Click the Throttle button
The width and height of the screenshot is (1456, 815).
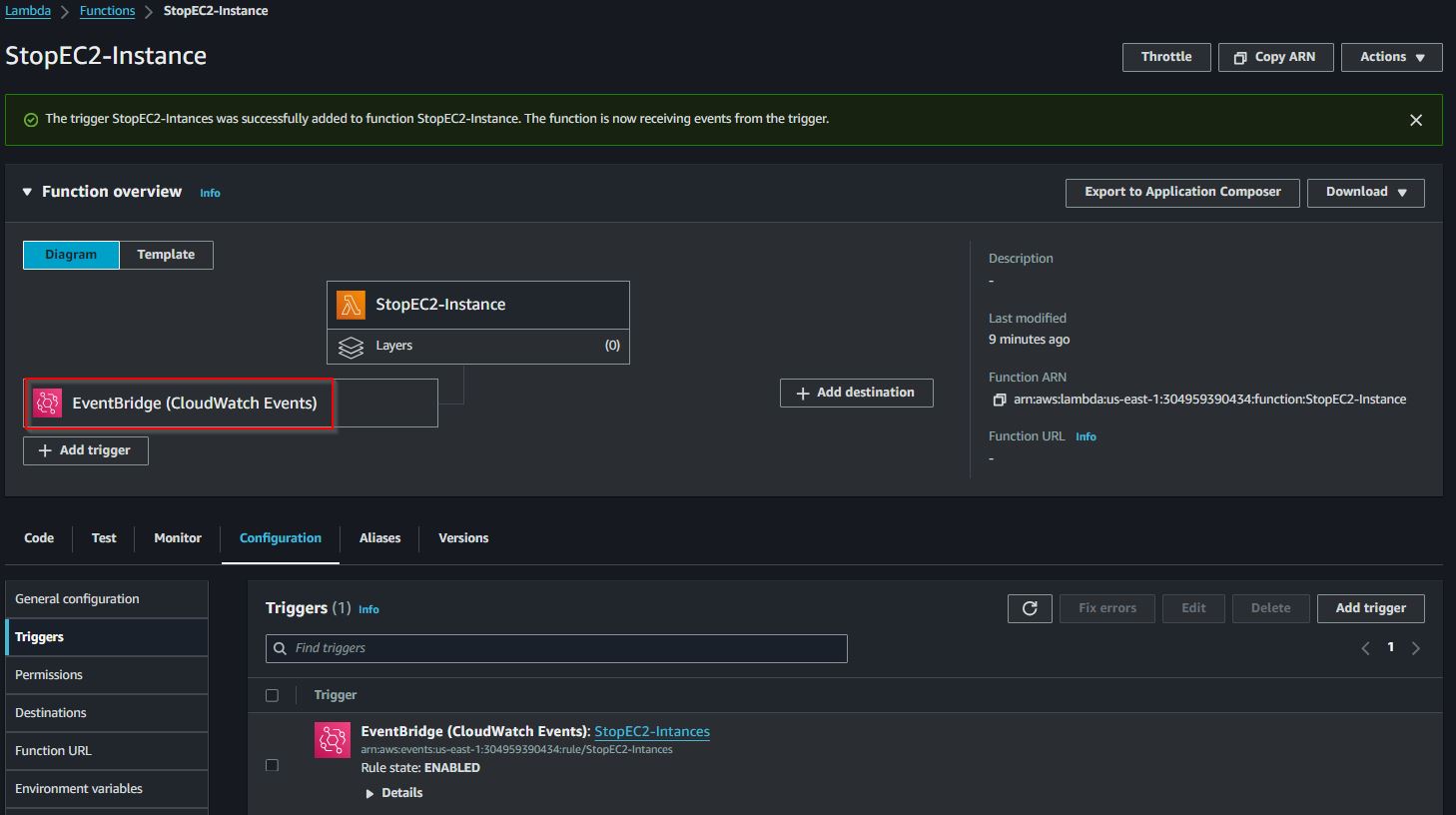(x=1166, y=57)
